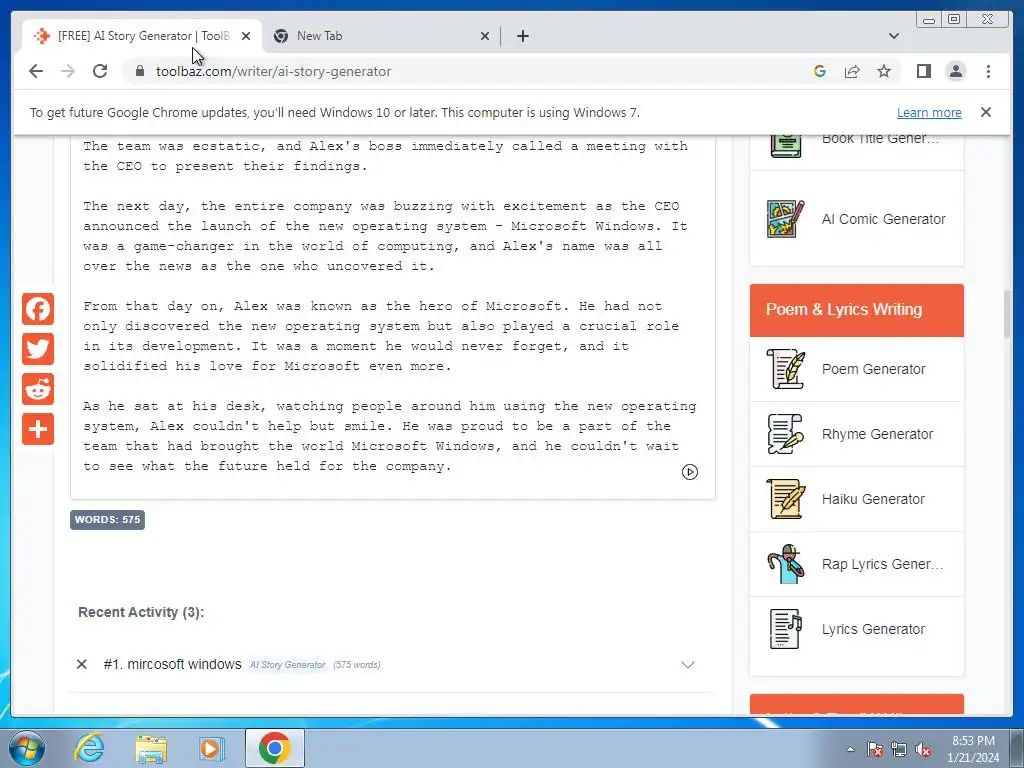Click the Lyrics Generator icon
The height and width of the screenshot is (768, 1024).
pos(786,629)
